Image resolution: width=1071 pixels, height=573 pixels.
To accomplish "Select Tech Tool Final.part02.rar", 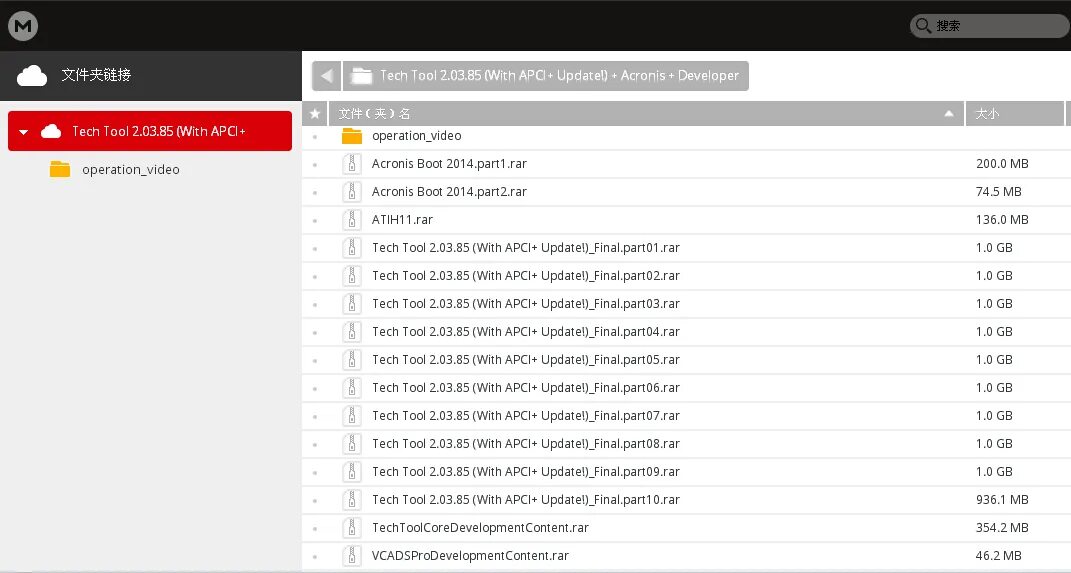I will coord(526,276).
